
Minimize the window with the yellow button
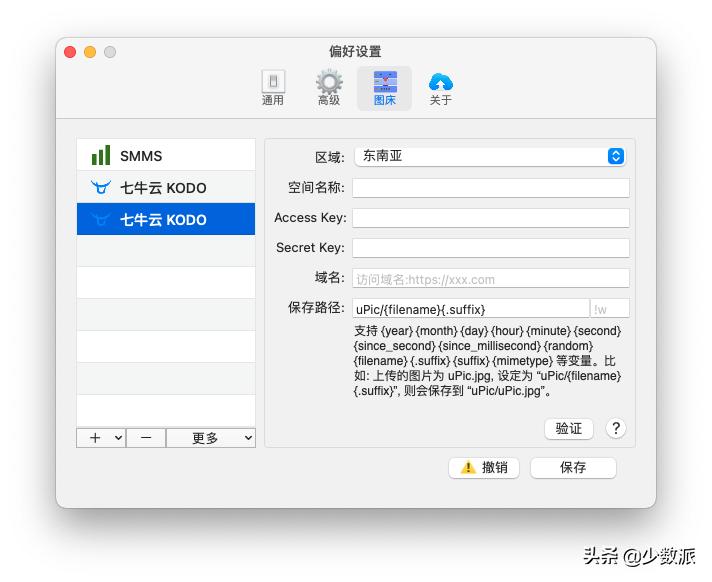(x=90, y=52)
